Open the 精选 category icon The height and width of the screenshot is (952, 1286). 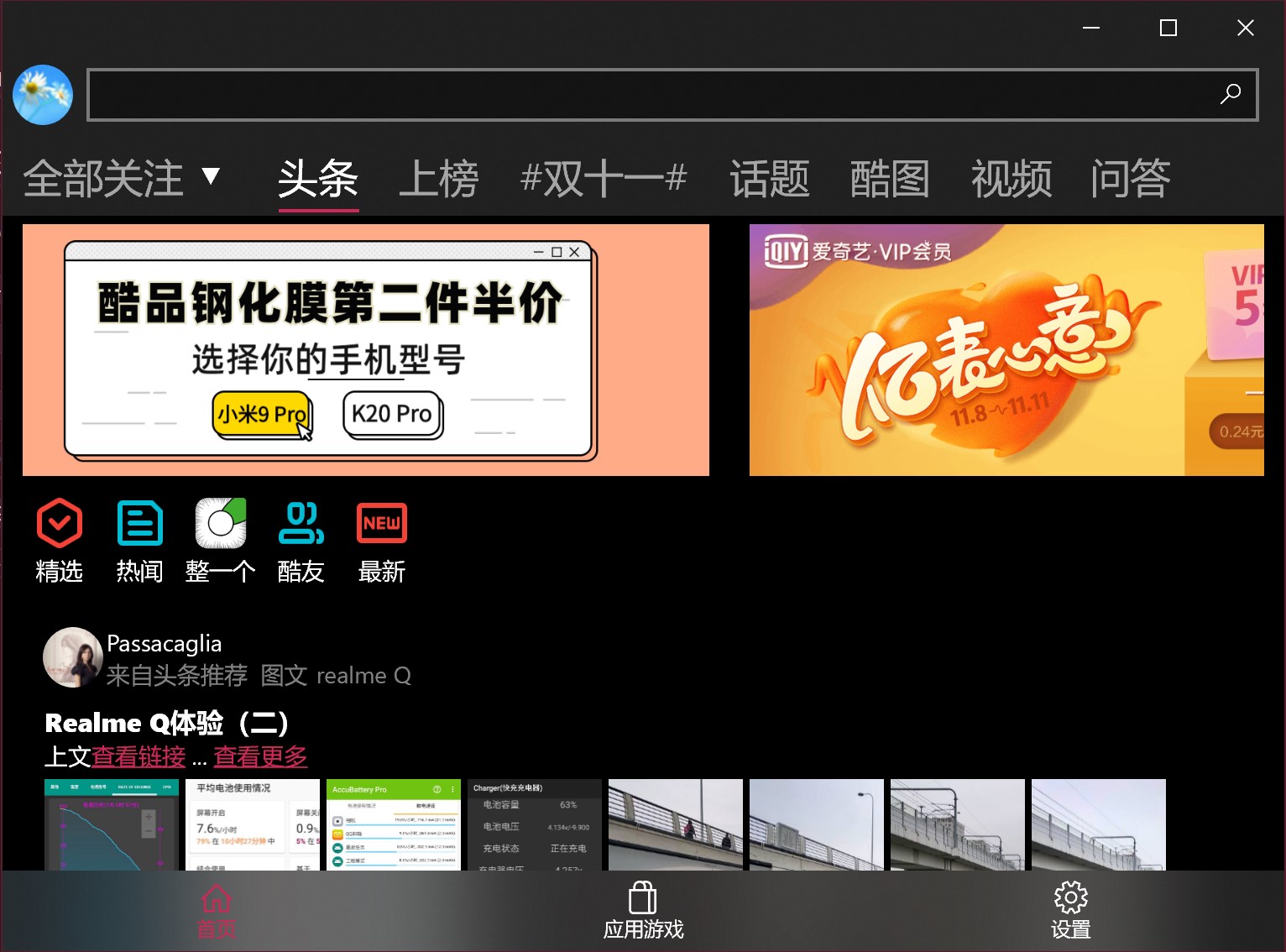pos(60,541)
